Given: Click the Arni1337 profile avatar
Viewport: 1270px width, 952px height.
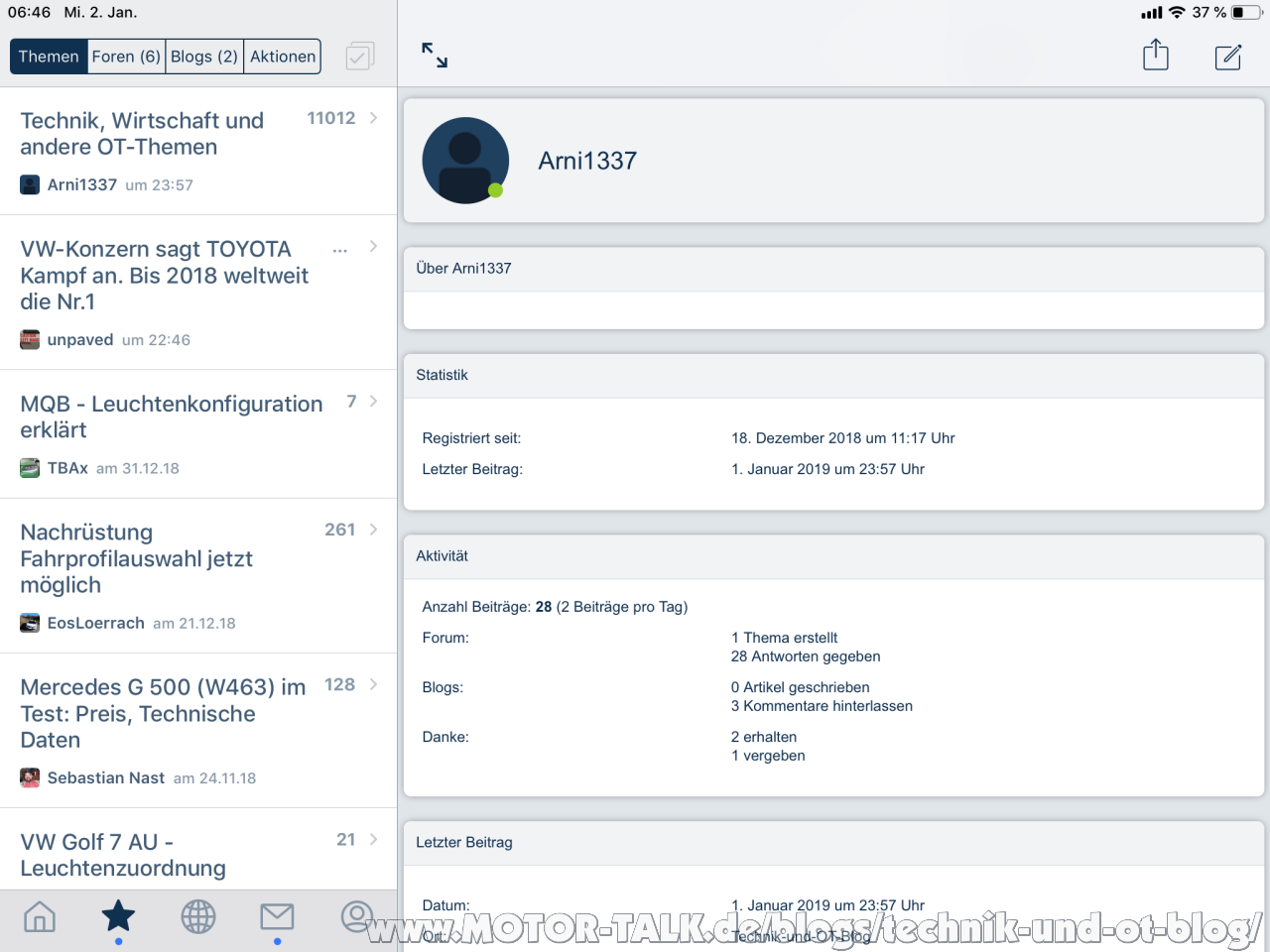Looking at the screenshot, I should coord(465,161).
